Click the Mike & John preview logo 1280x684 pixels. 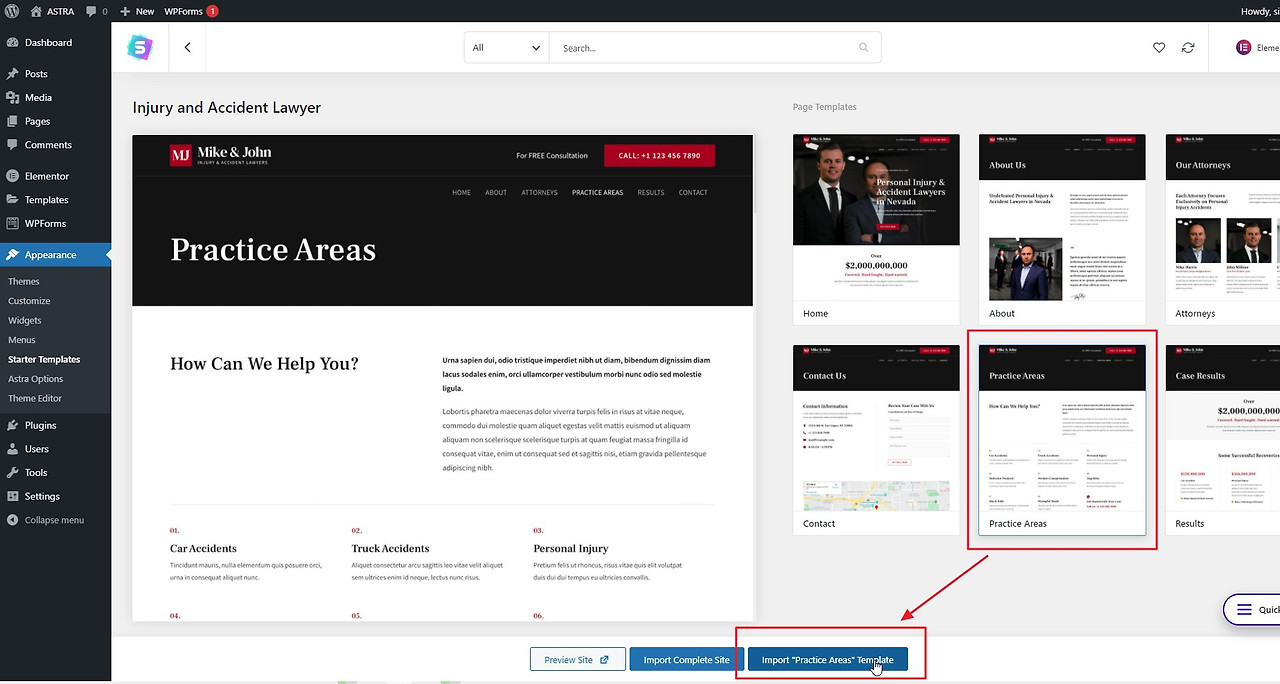pyautogui.click(x=221, y=155)
